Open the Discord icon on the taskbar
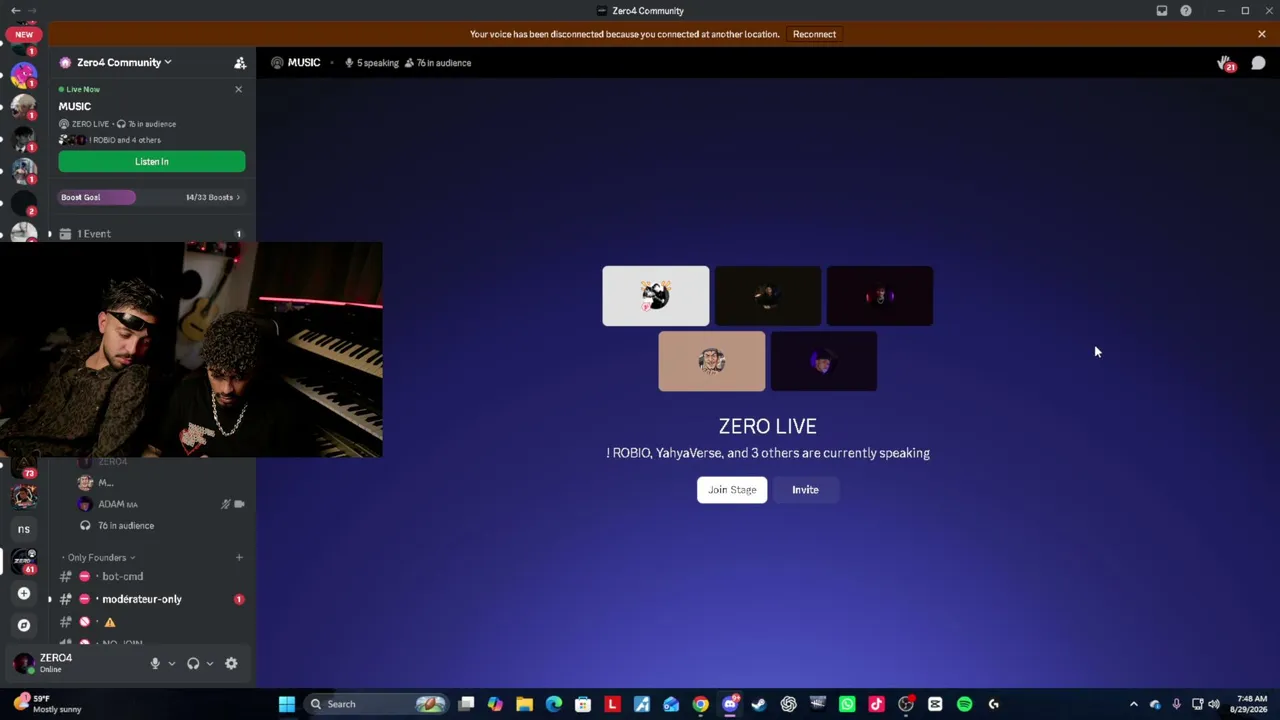This screenshot has height=720, width=1280. click(x=730, y=704)
